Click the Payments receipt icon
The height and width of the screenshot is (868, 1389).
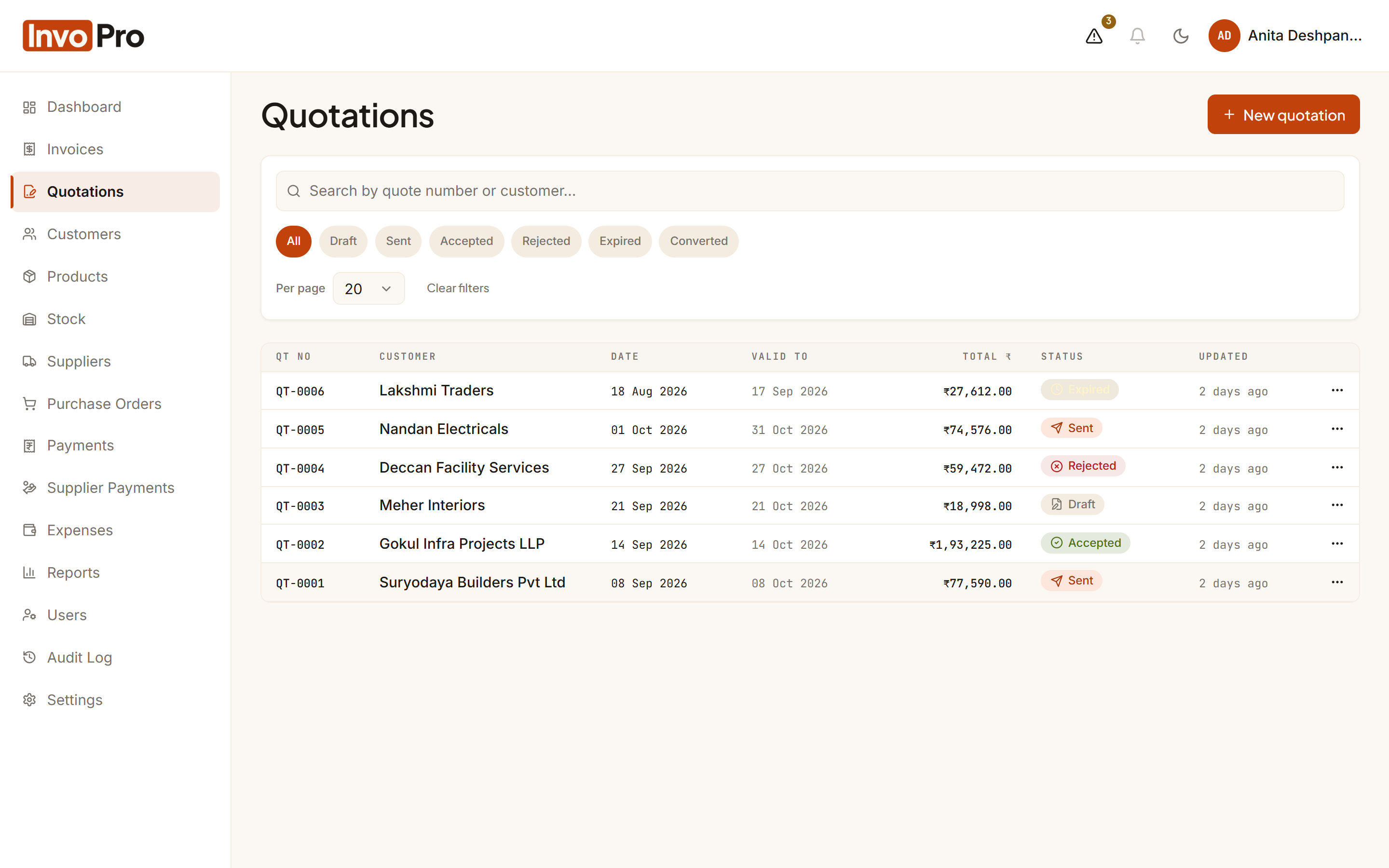(x=29, y=446)
